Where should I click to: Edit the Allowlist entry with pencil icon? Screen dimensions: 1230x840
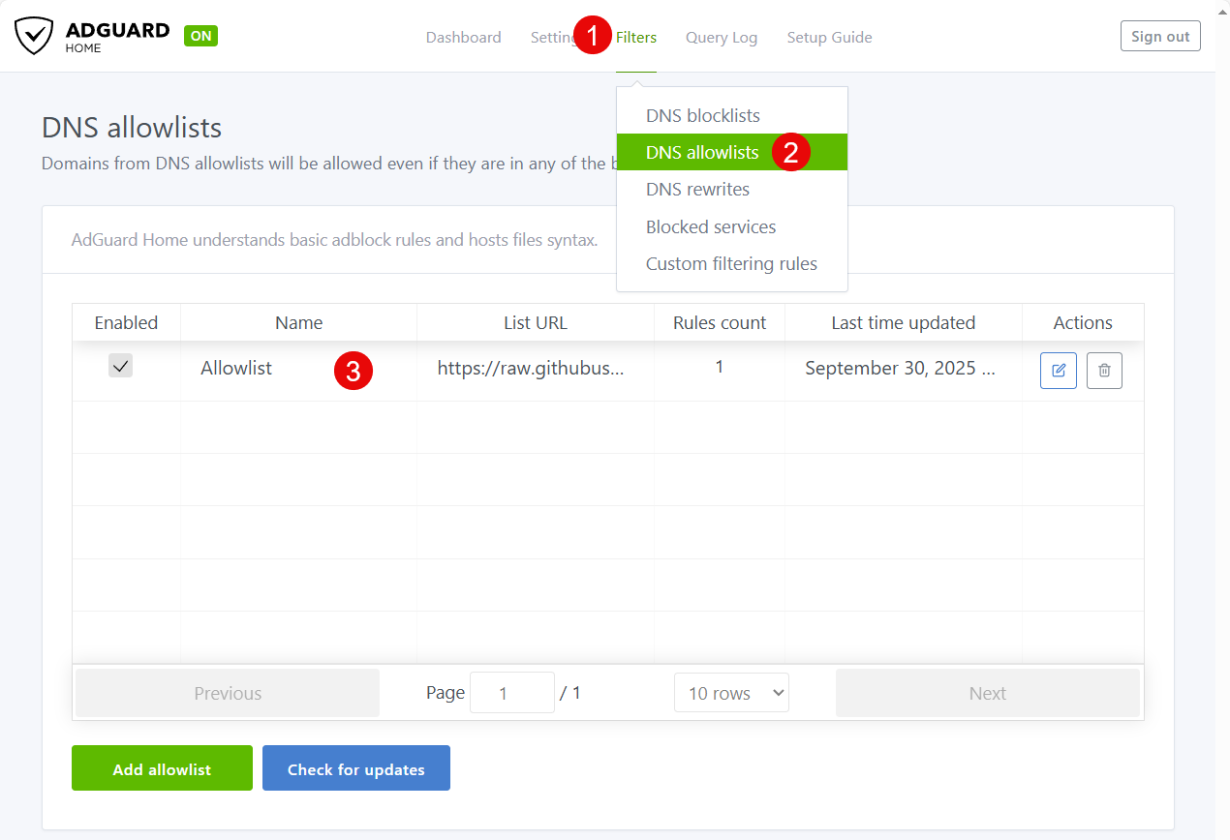pos(1058,370)
